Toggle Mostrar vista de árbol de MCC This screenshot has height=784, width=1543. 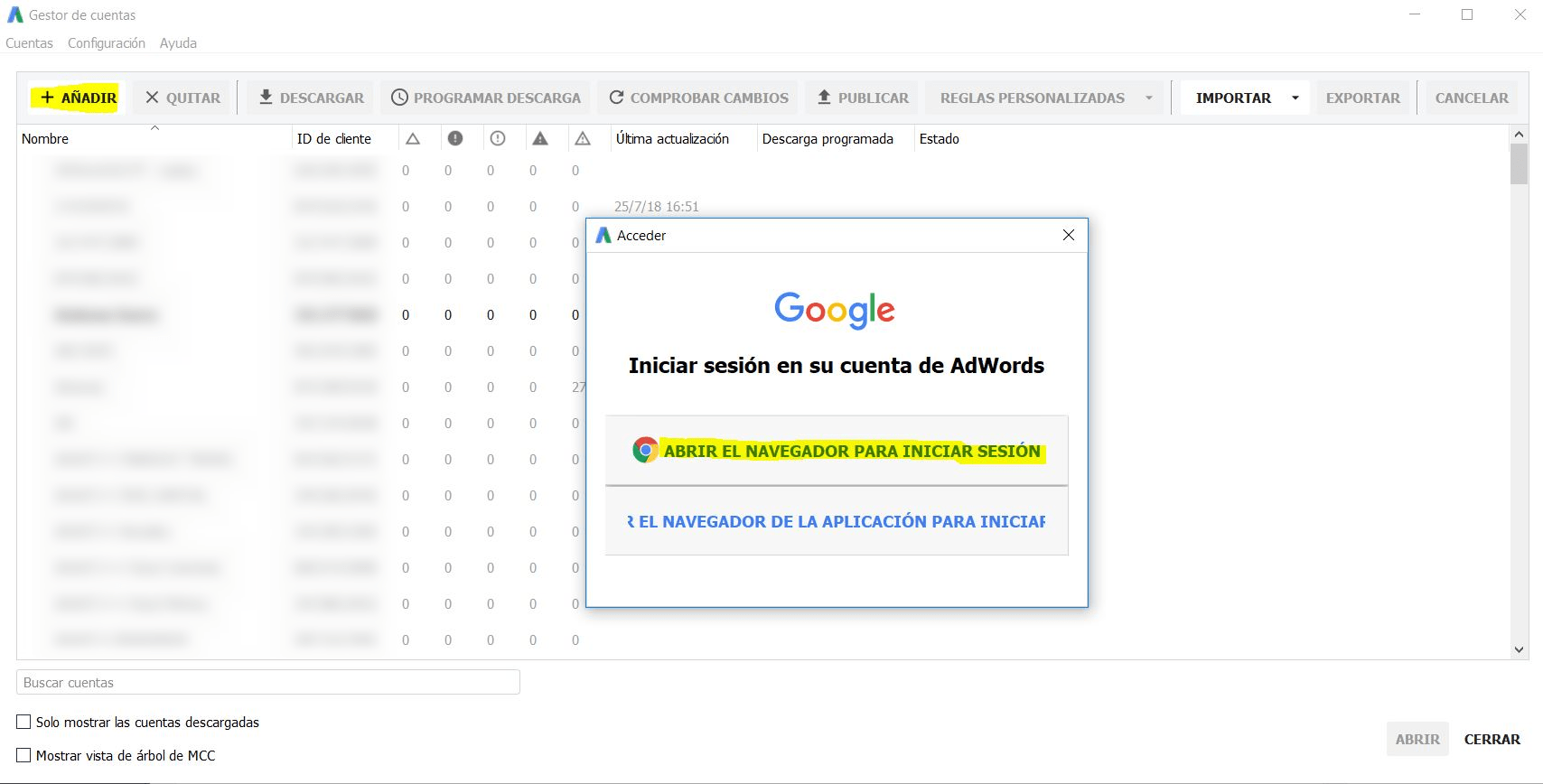point(24,755)
